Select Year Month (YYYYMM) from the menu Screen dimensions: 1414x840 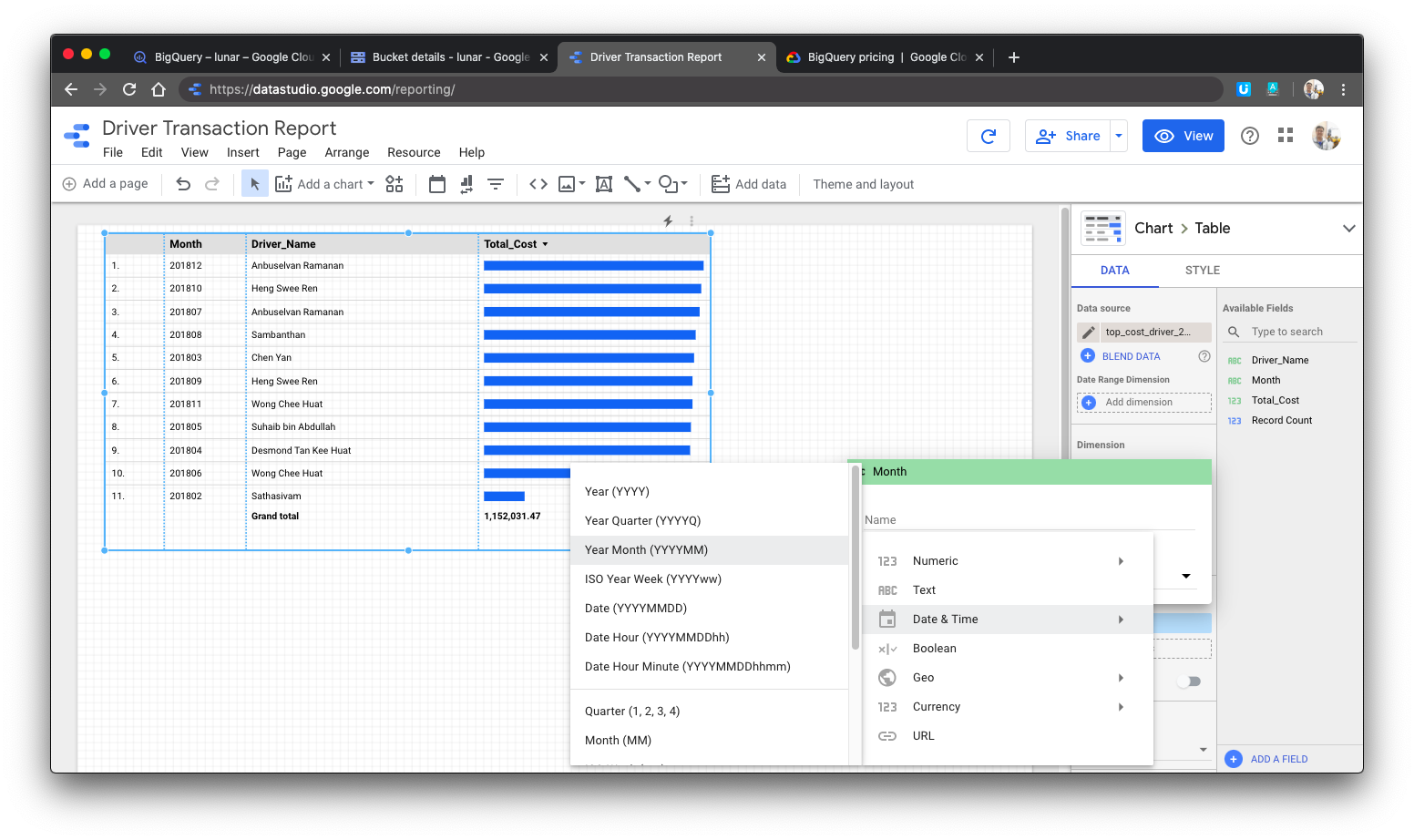646,549
